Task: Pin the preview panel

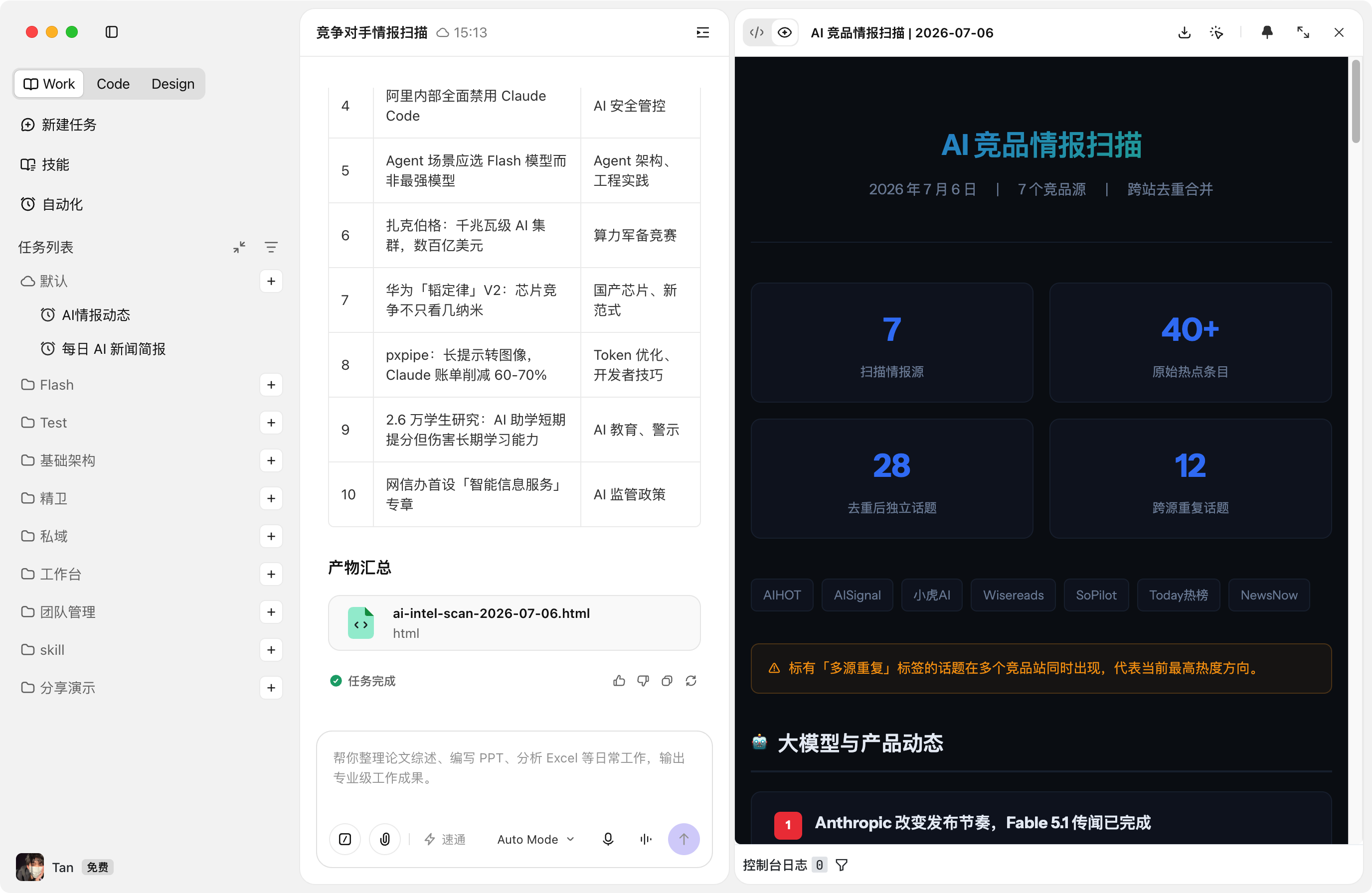Action: [x=1267, y=33]
